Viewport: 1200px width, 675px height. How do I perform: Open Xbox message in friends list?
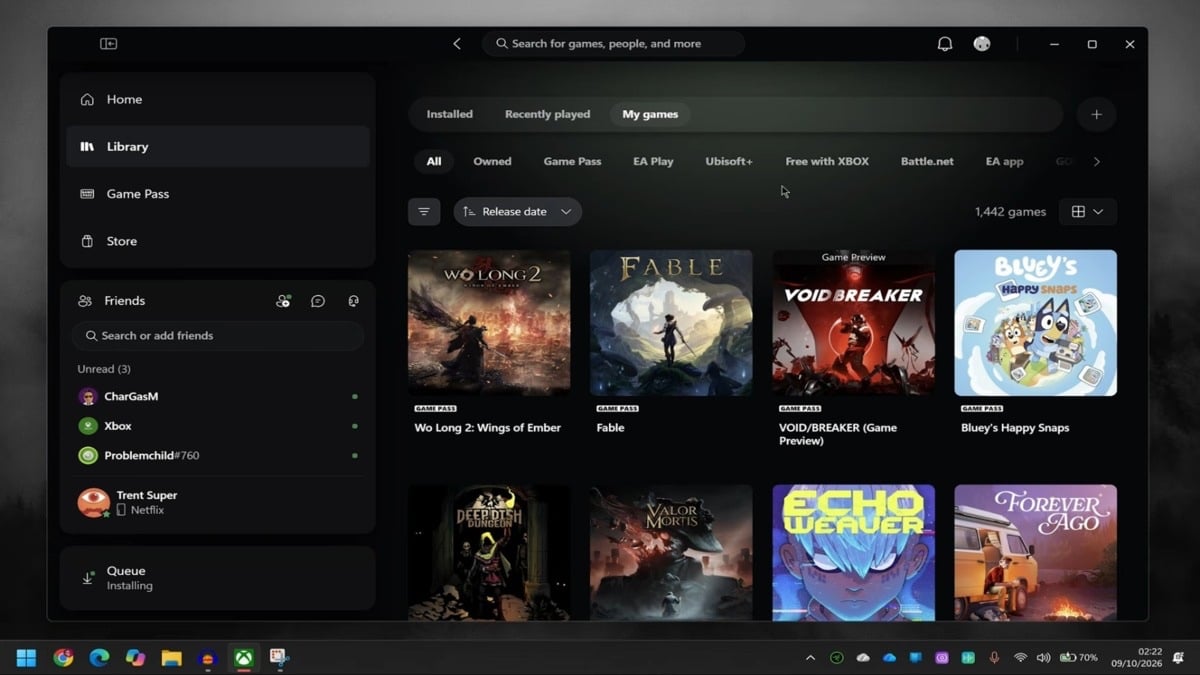[218, 426]
